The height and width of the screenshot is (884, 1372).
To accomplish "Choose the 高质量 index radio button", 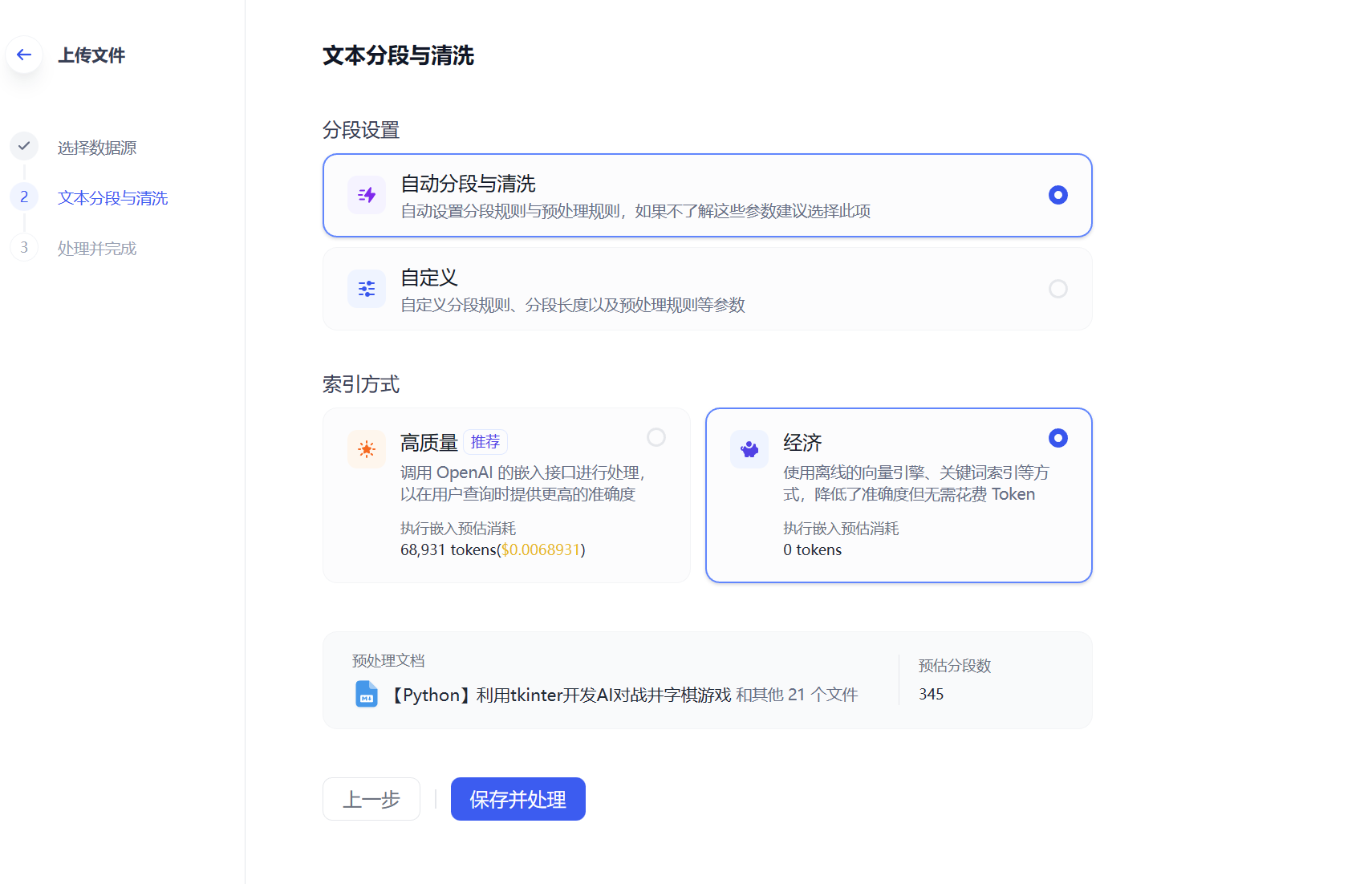I will [656, 437].
